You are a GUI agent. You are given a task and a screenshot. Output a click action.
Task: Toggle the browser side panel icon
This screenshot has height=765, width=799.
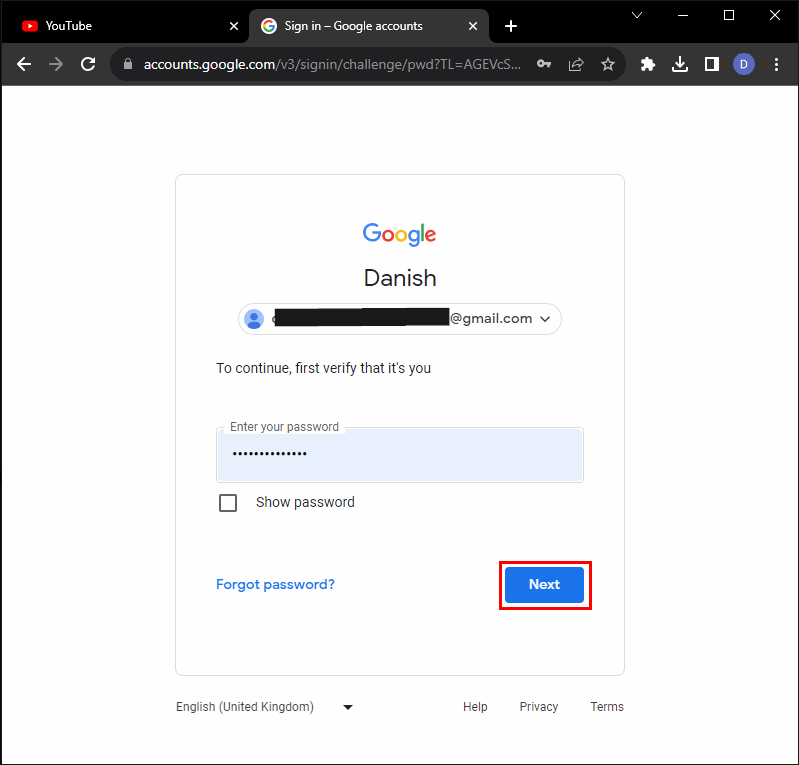712,64
